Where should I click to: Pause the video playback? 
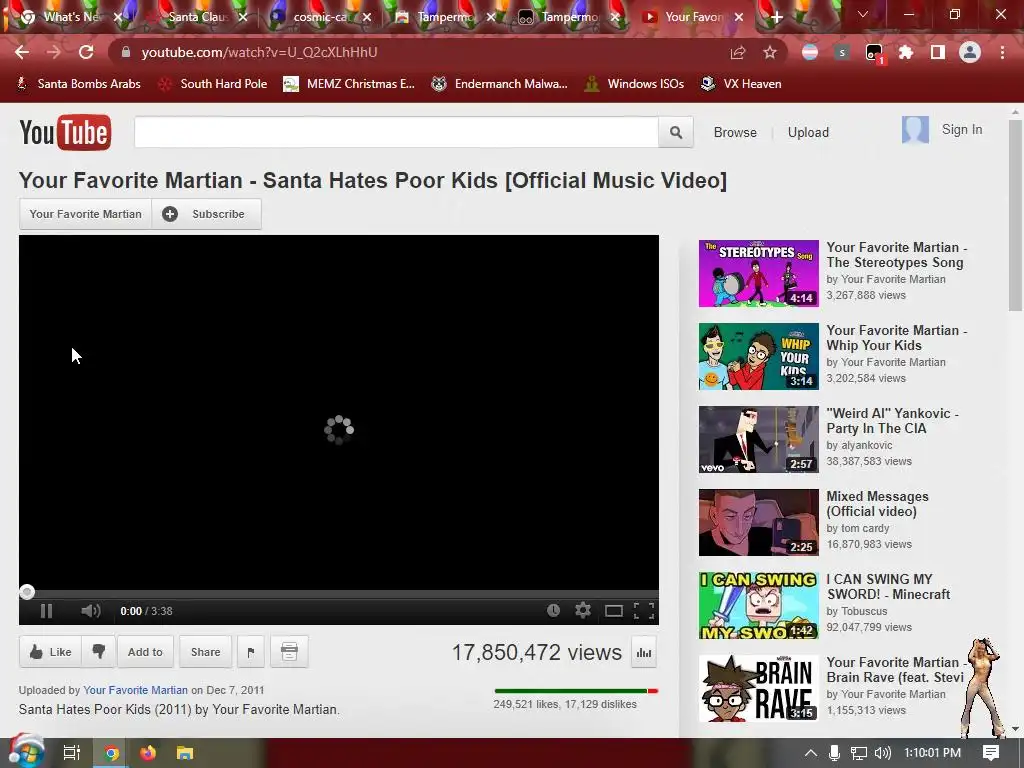tap(46, 611)
